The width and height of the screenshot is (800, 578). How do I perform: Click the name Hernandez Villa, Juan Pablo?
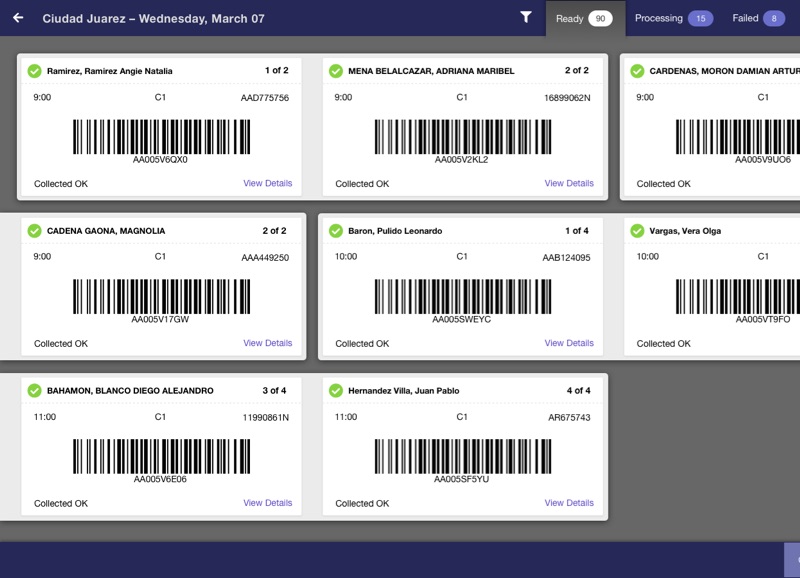pos(404,391)
